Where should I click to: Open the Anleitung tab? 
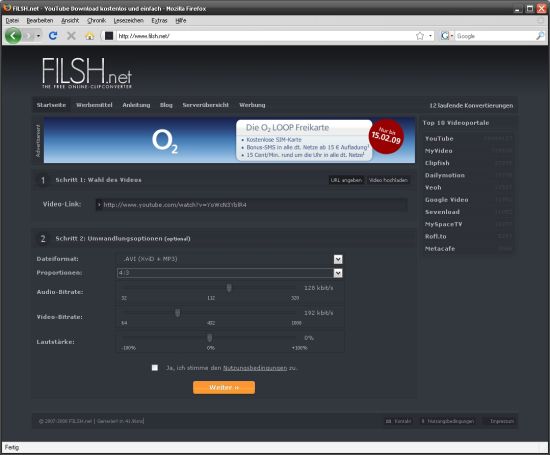click(136, 105)
